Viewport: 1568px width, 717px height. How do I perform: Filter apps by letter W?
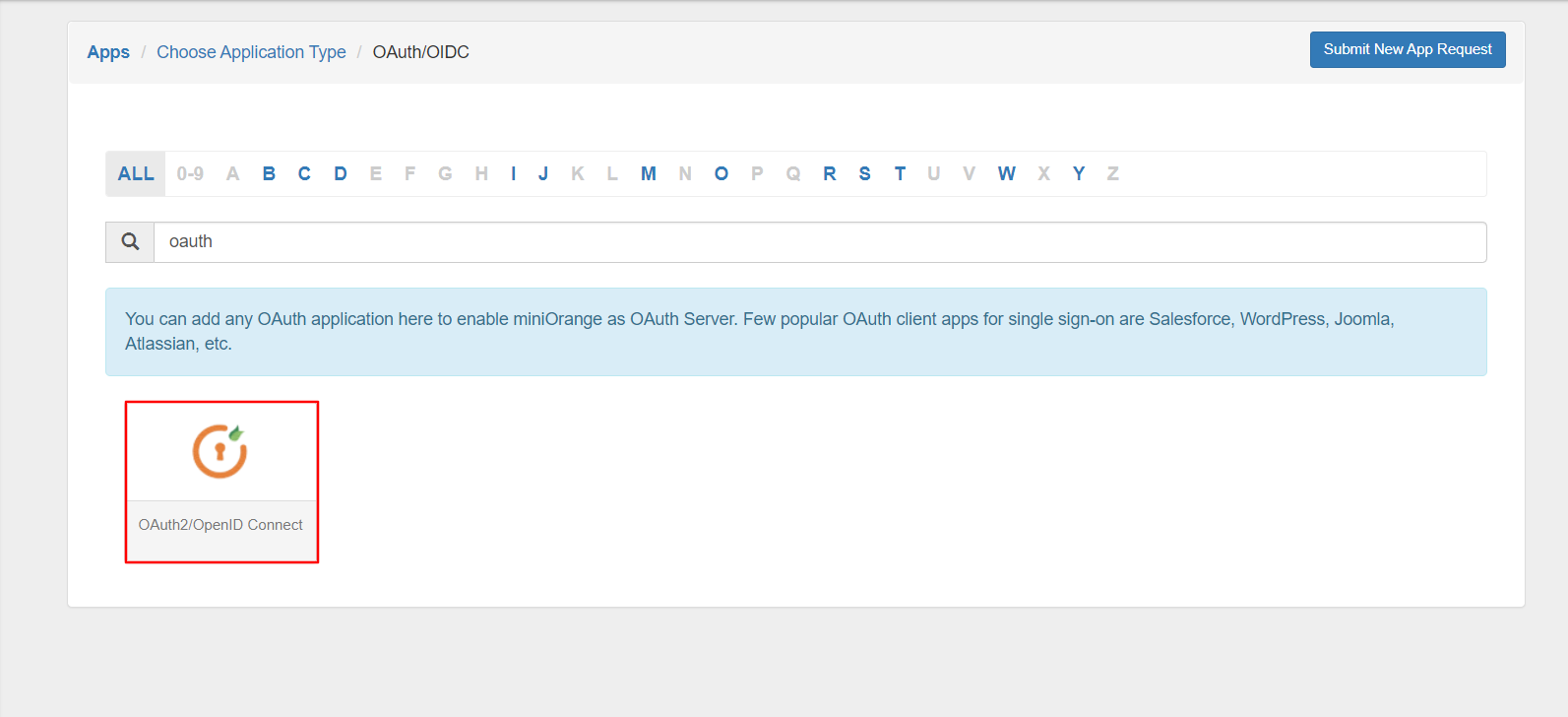[1006, 174]
